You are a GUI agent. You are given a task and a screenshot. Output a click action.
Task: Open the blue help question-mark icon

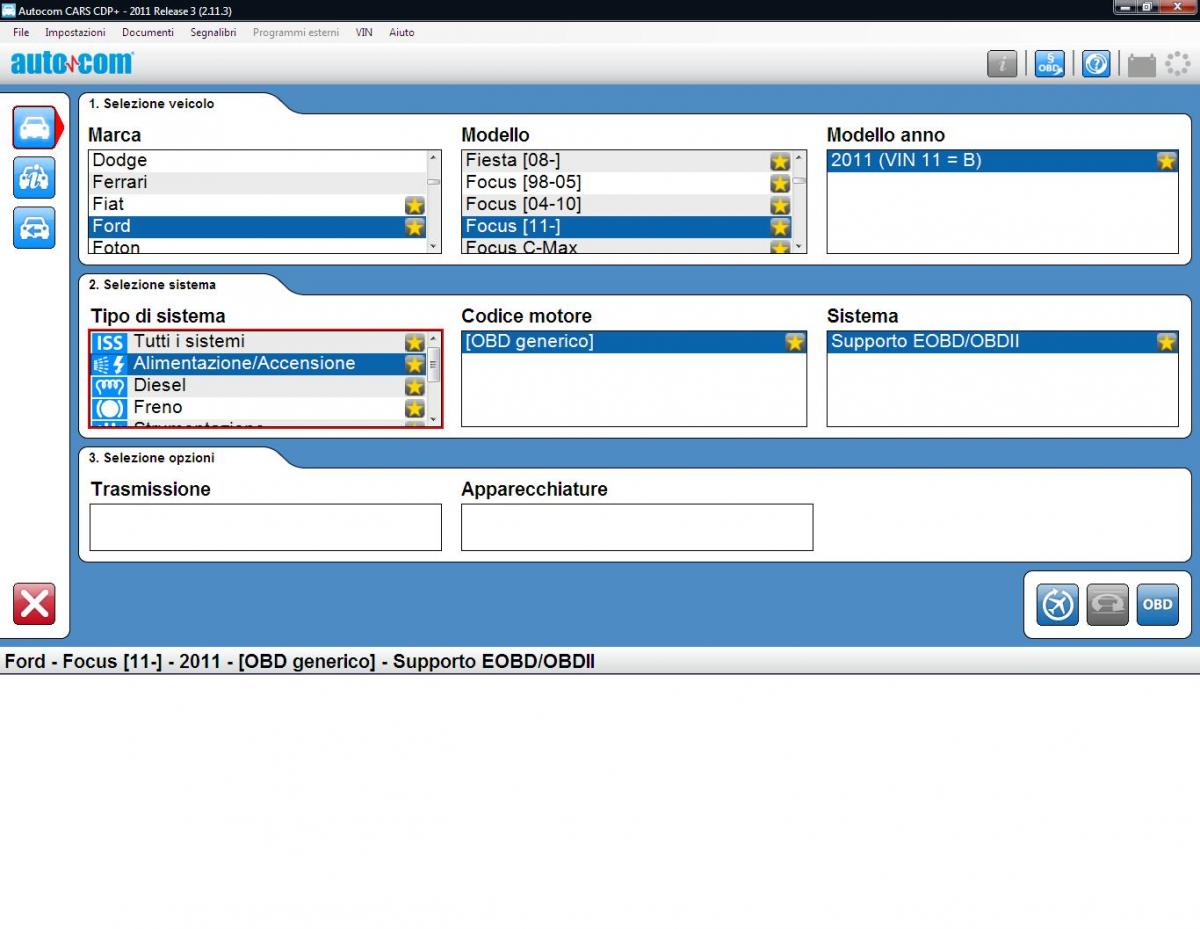coord(1096,64)
